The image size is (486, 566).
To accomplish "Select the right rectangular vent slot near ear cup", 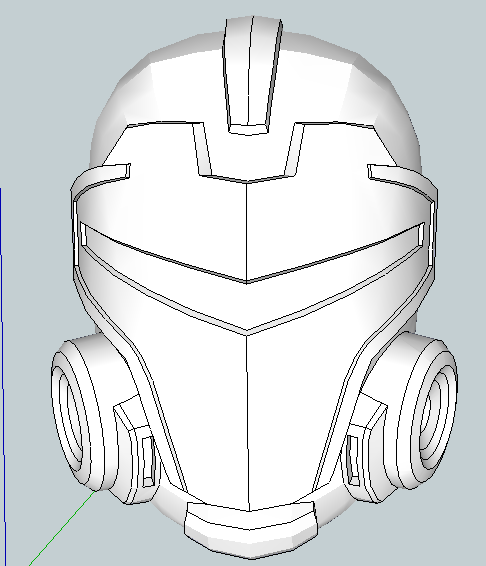I will (x=353, y=460).
